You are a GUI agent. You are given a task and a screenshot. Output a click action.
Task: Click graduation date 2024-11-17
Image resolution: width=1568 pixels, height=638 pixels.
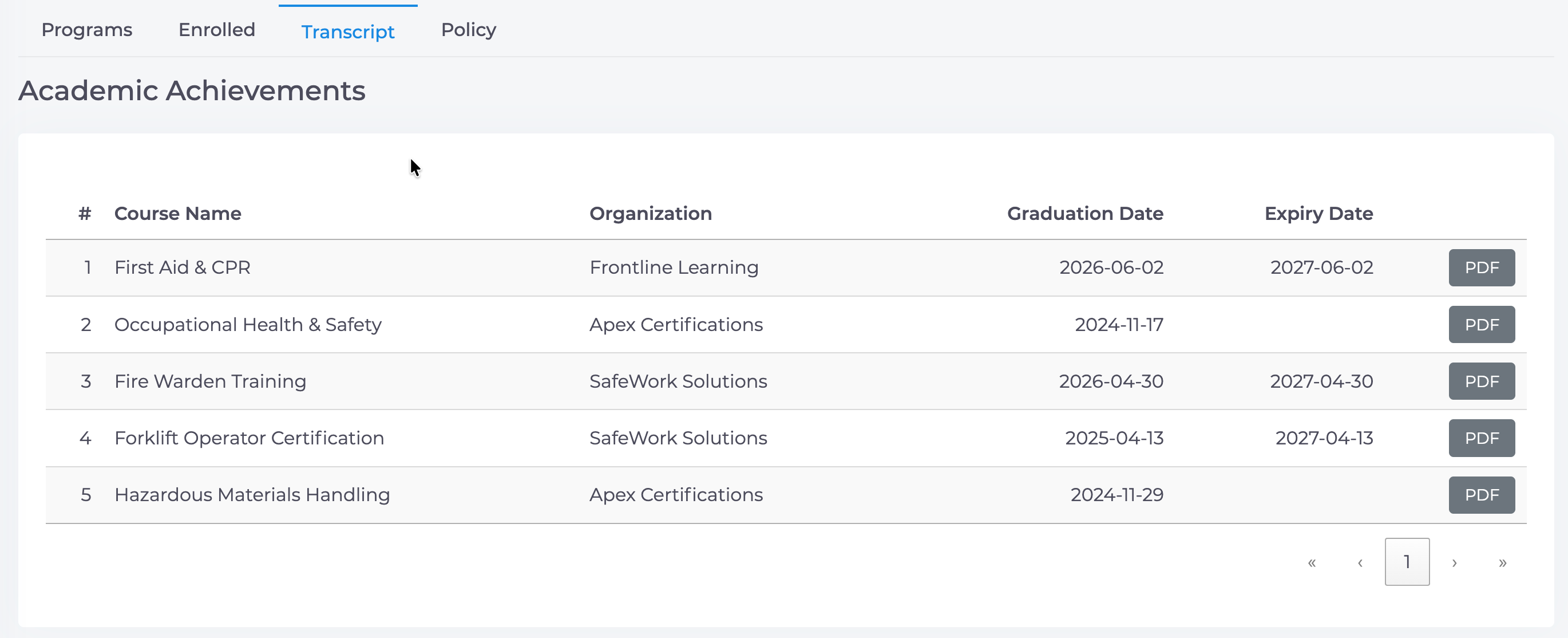1119,324
